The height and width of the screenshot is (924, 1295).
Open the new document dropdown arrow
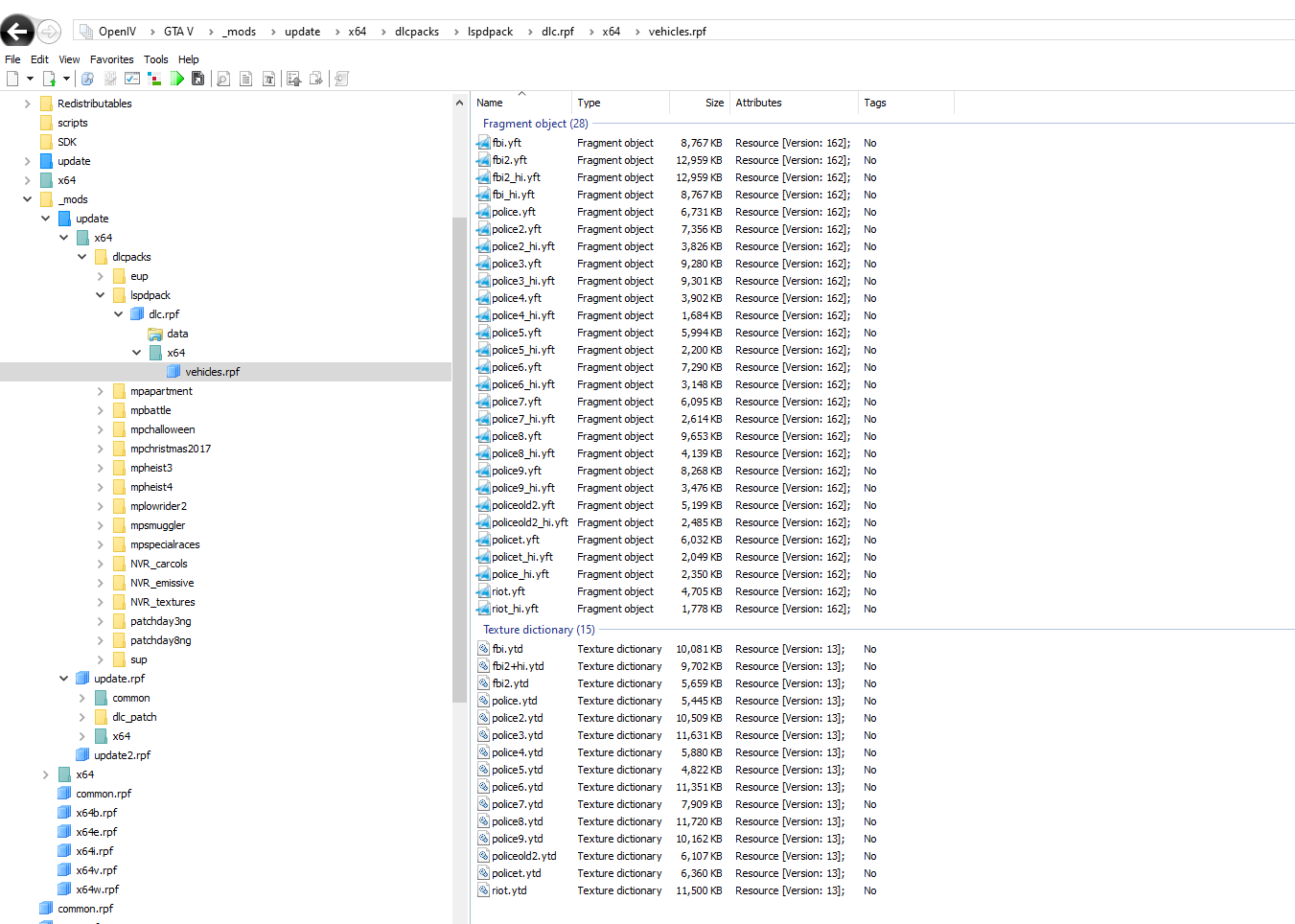pos(30,79)
